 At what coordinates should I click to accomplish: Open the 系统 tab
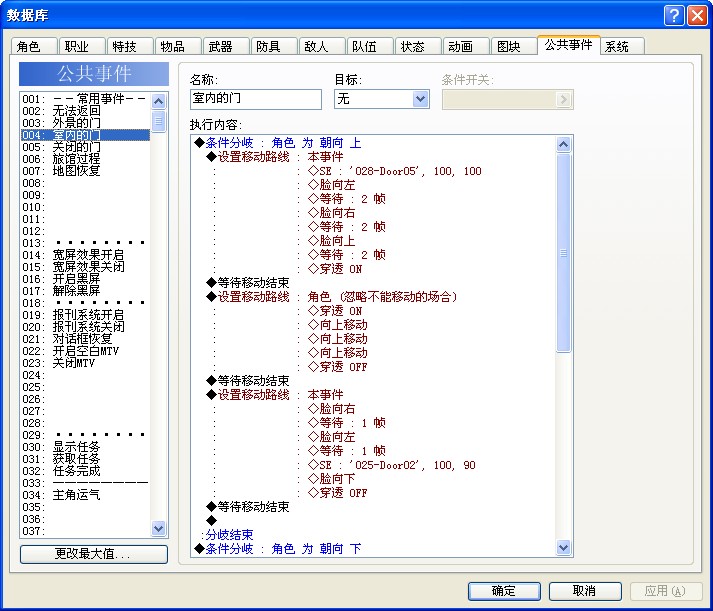click(622, 46)
